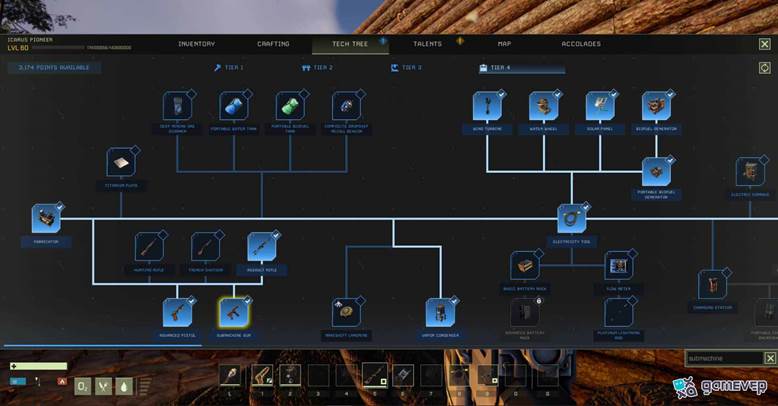Select the Platinum Lightning Rod node
This screenshot has width=778, height=406.
(618, 313)
